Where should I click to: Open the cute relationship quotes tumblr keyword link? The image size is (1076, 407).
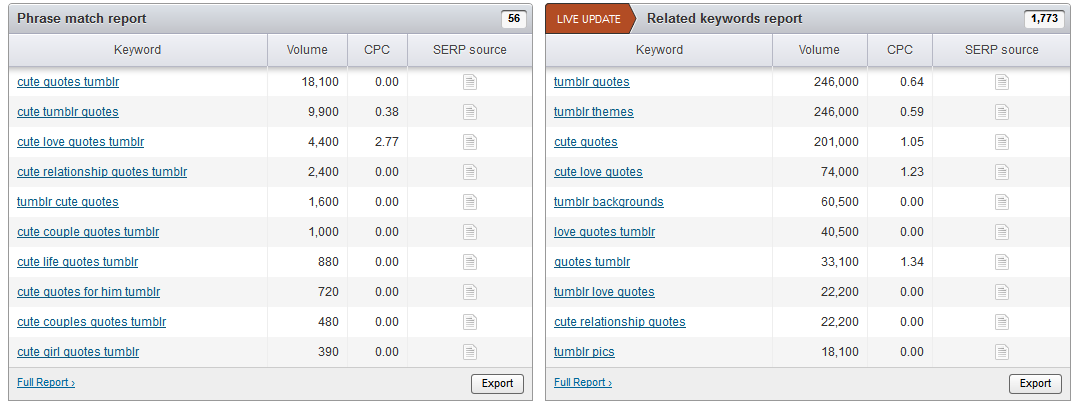coord(102,172)
